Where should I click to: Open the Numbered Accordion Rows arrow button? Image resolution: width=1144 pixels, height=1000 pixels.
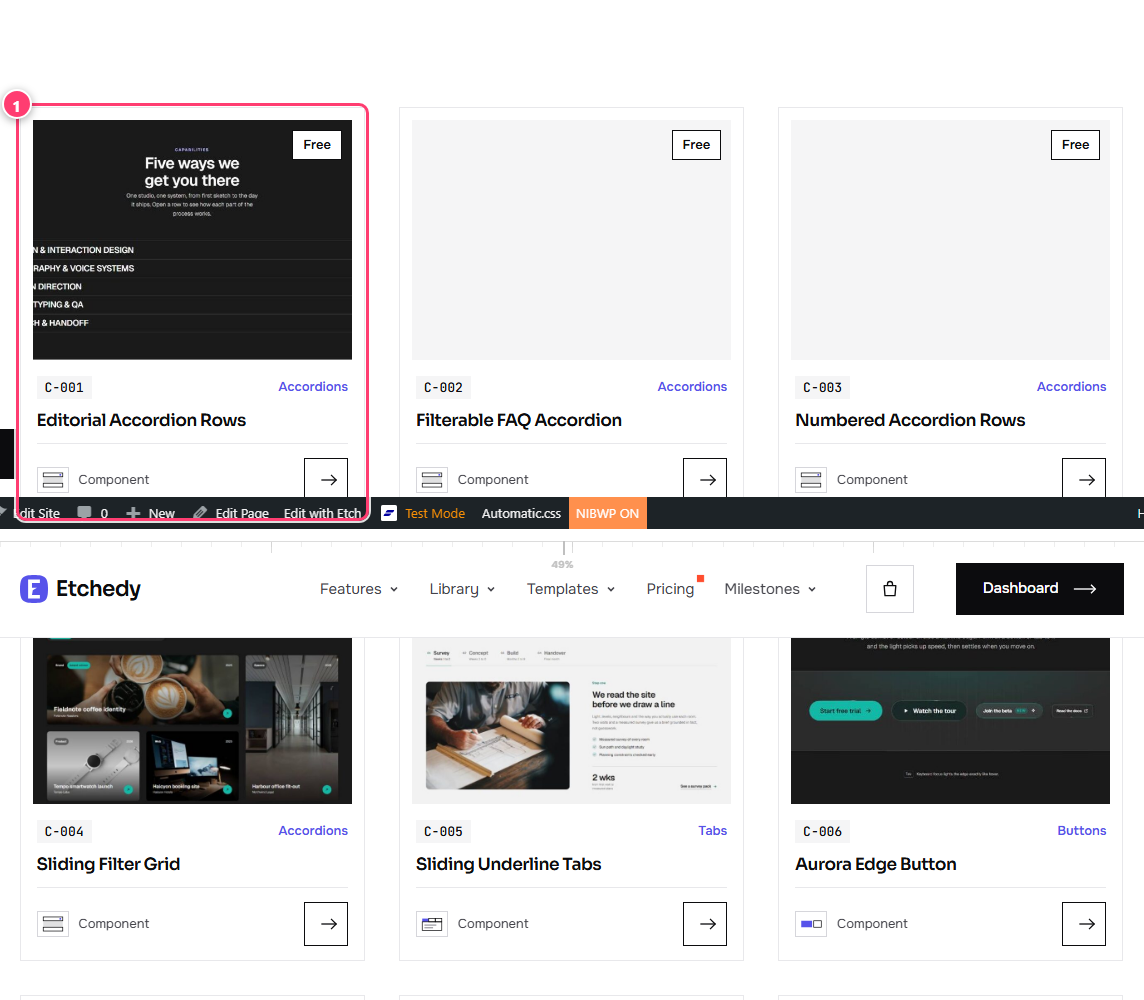pos(1084,478)
